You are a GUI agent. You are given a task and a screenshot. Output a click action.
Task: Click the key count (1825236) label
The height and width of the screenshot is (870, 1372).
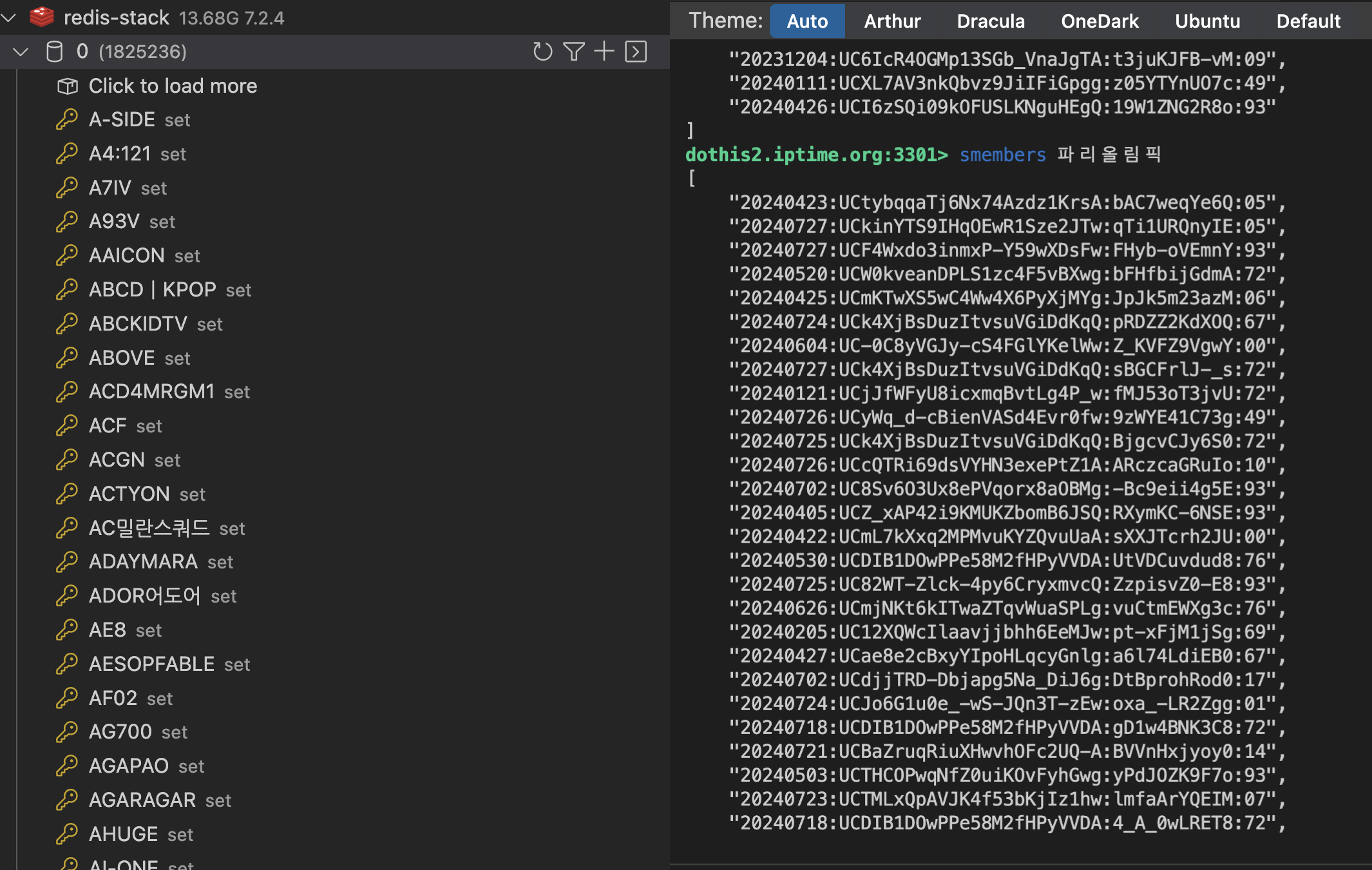pos(142,52)
